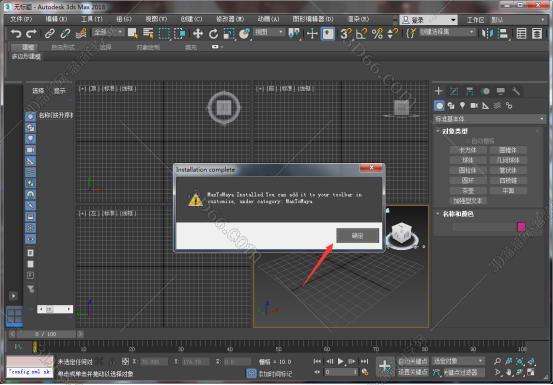Select the Link tool icon
The image size is (553, 385).
[x=50, y=33]
